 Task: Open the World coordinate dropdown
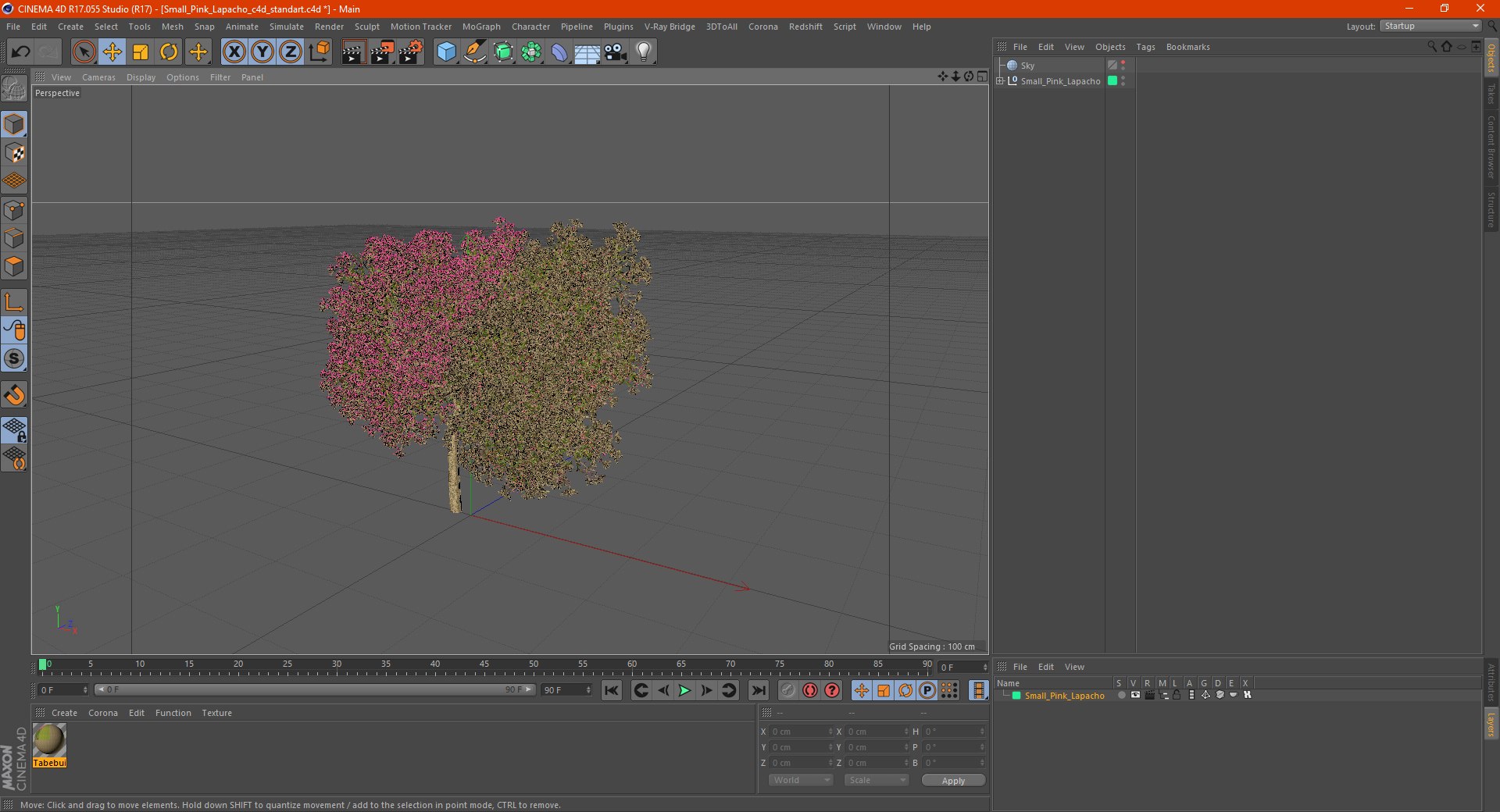(x=801, y=780)
